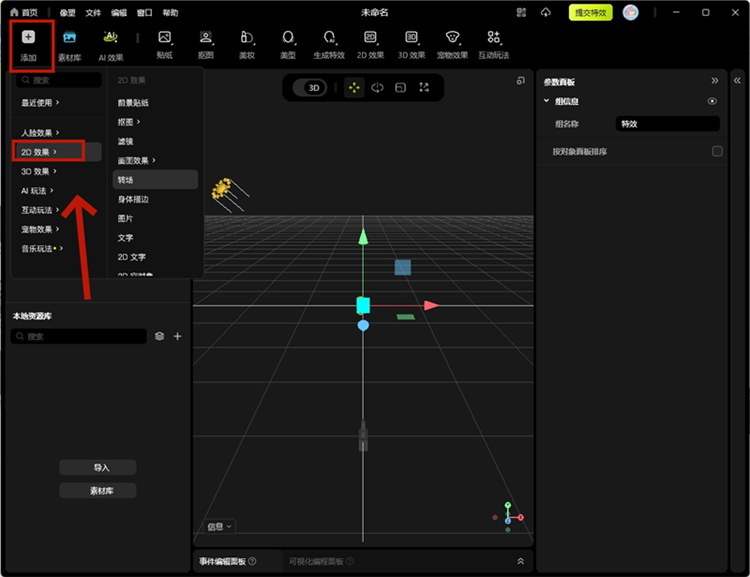Click the 添加 (Add) plus icon
Image resolution: width=750 pixels, height=577 pixels.
[28, 38]
